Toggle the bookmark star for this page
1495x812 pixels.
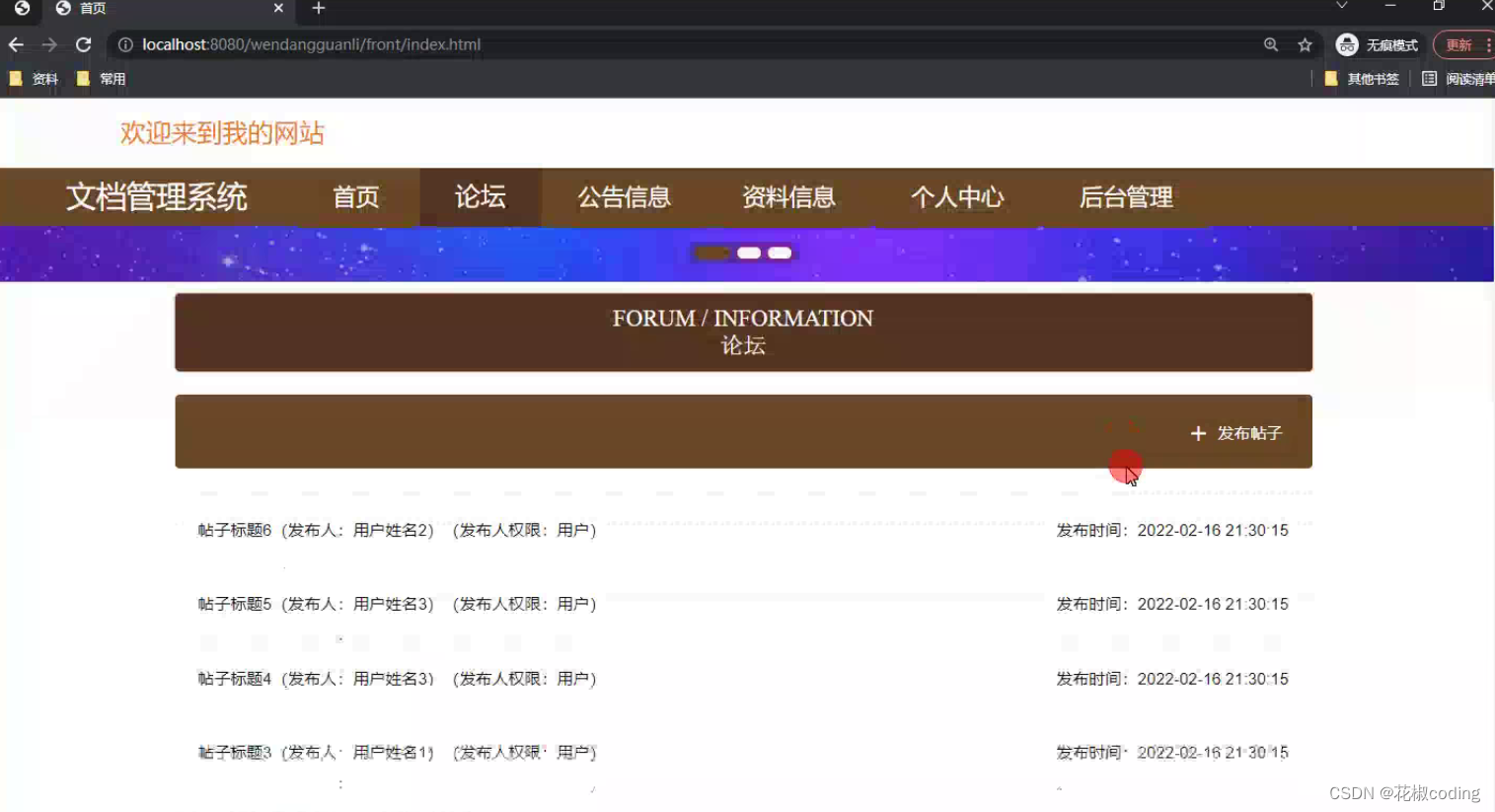click(1305, 44)
